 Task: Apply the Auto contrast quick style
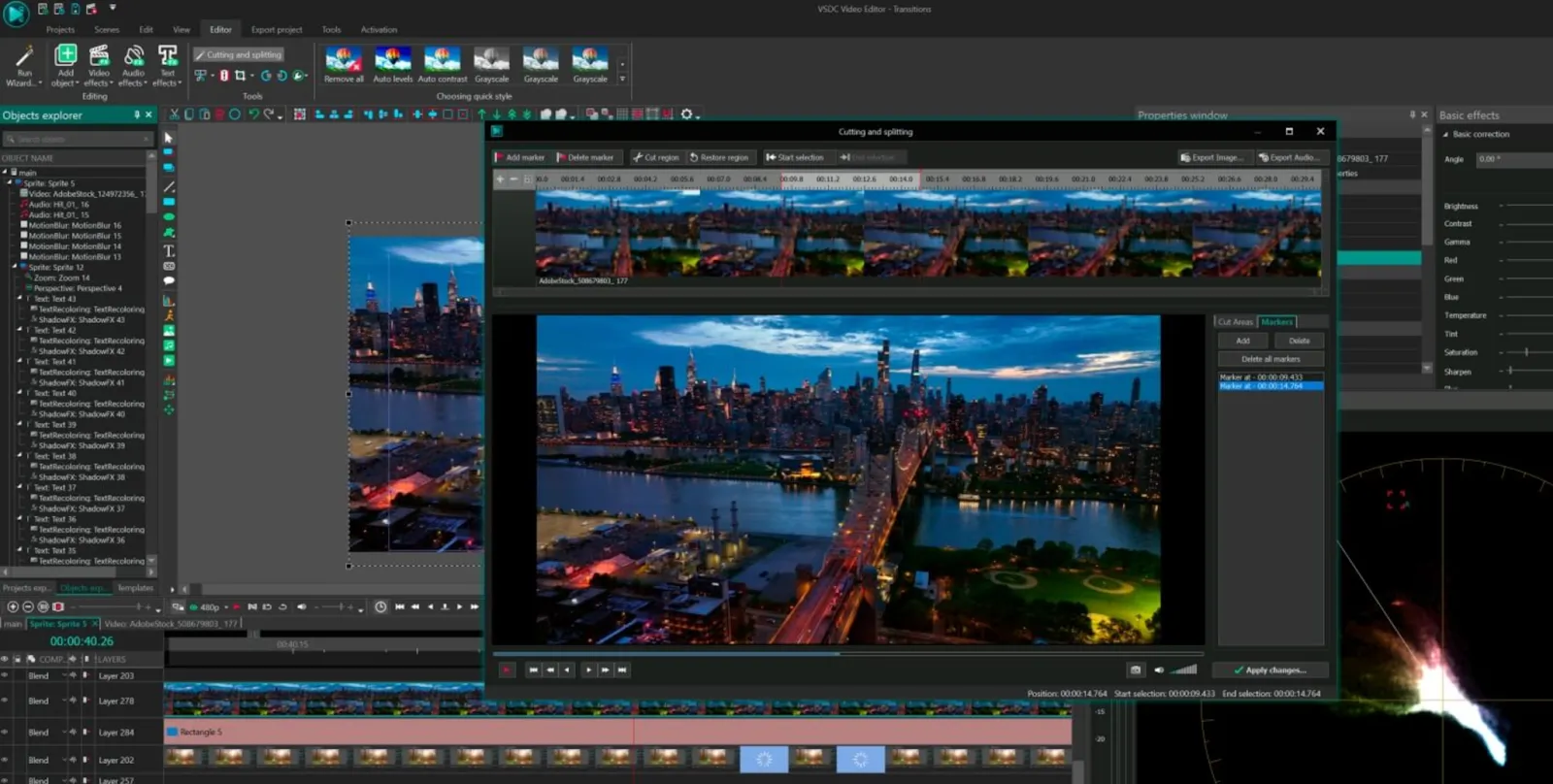pyautogui.click(x=442, y=65)
